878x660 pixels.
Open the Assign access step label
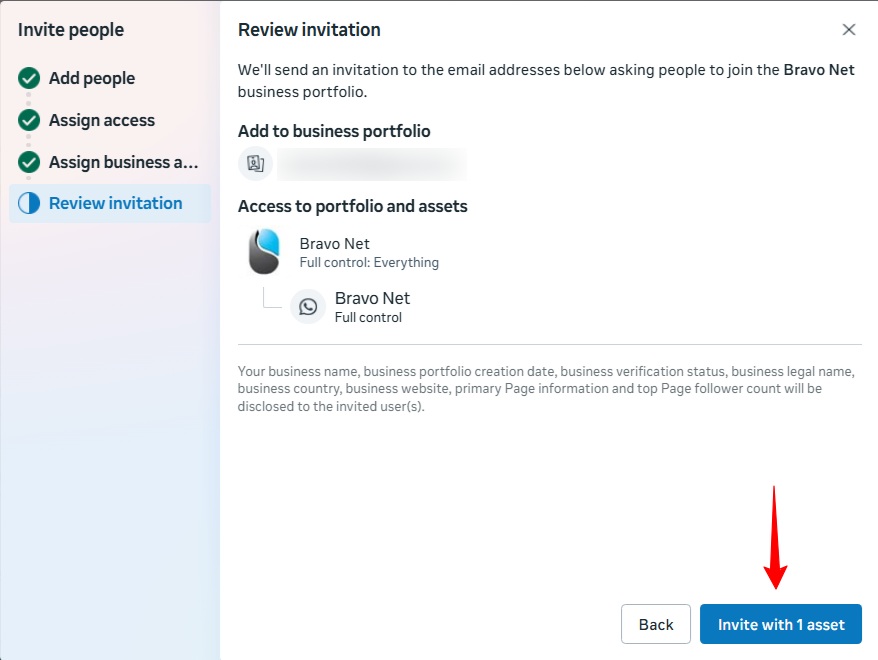102,120
